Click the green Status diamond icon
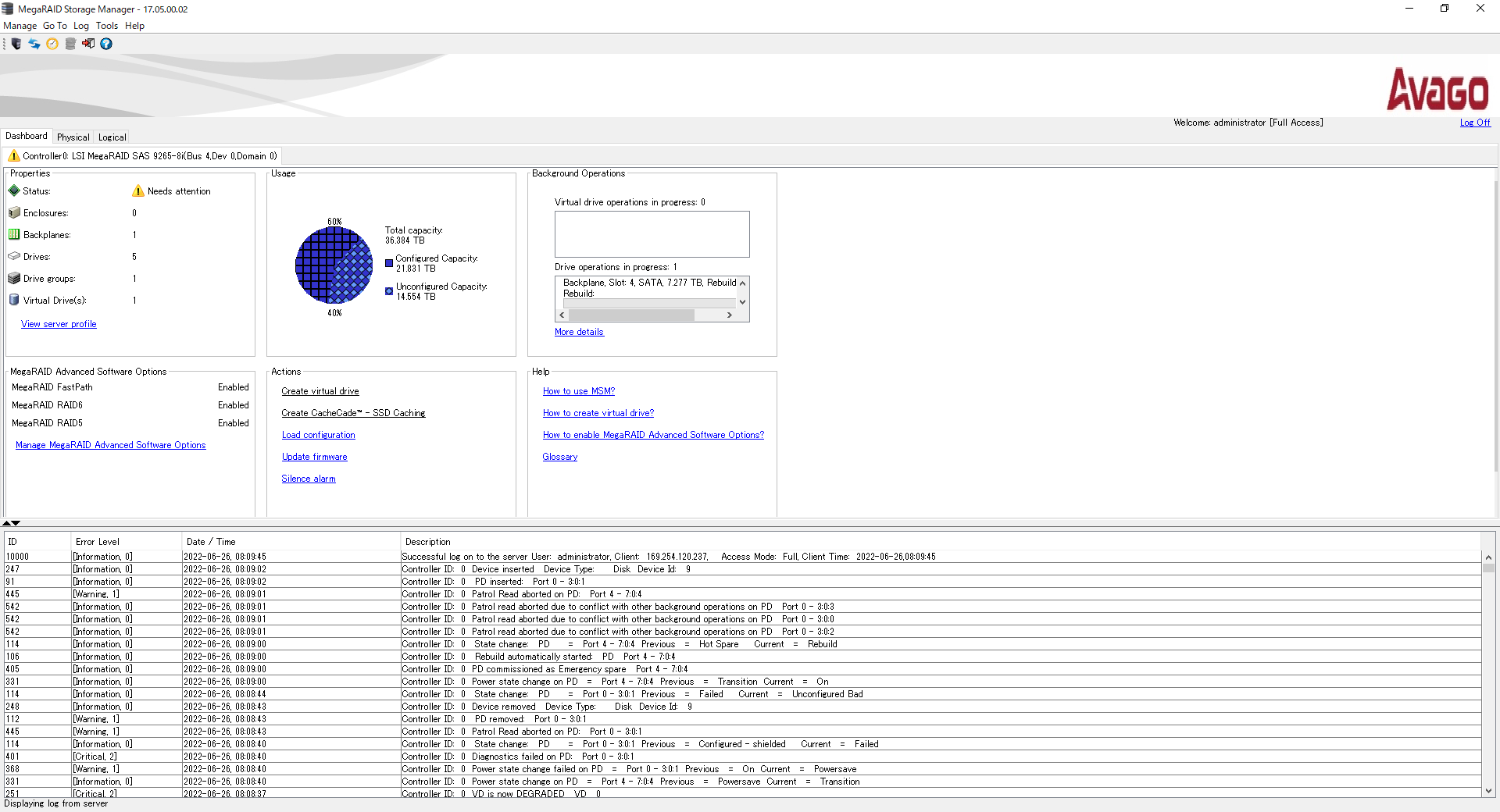 point(14,191)
